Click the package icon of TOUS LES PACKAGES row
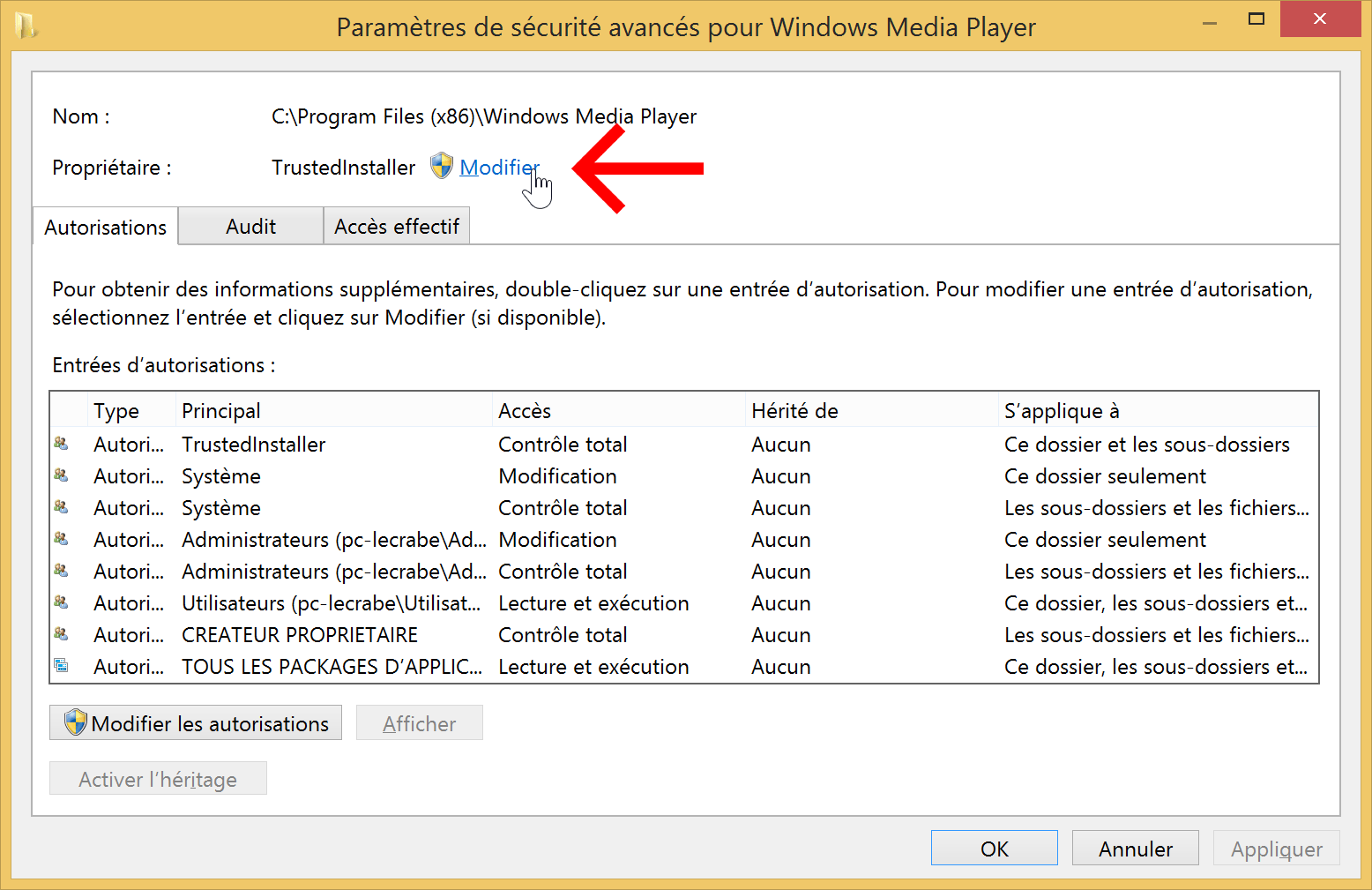This screenshot has height=890, width=1372. pos(61,666)
